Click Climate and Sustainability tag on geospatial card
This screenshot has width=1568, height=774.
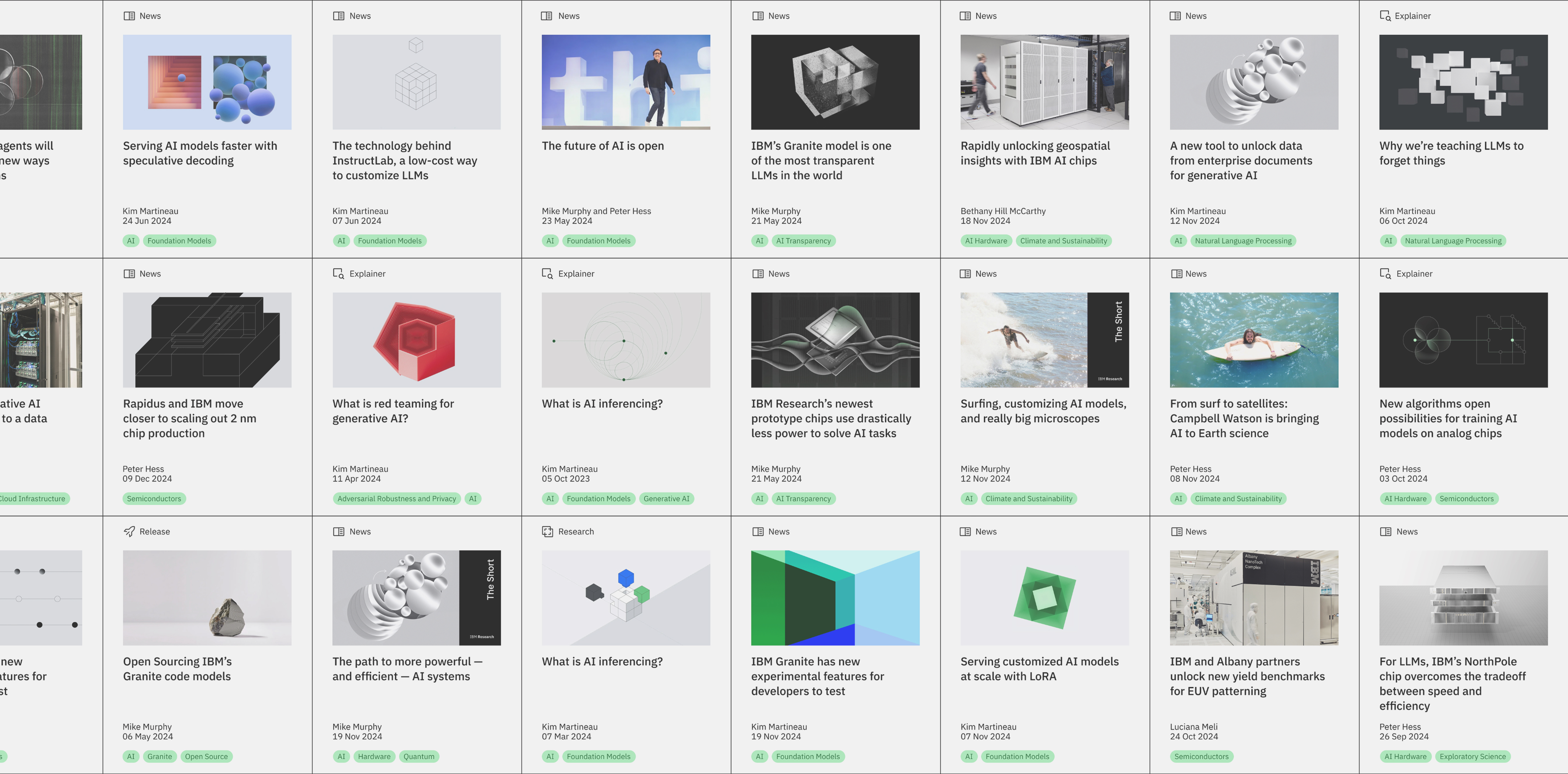(x=1063, y=241)
